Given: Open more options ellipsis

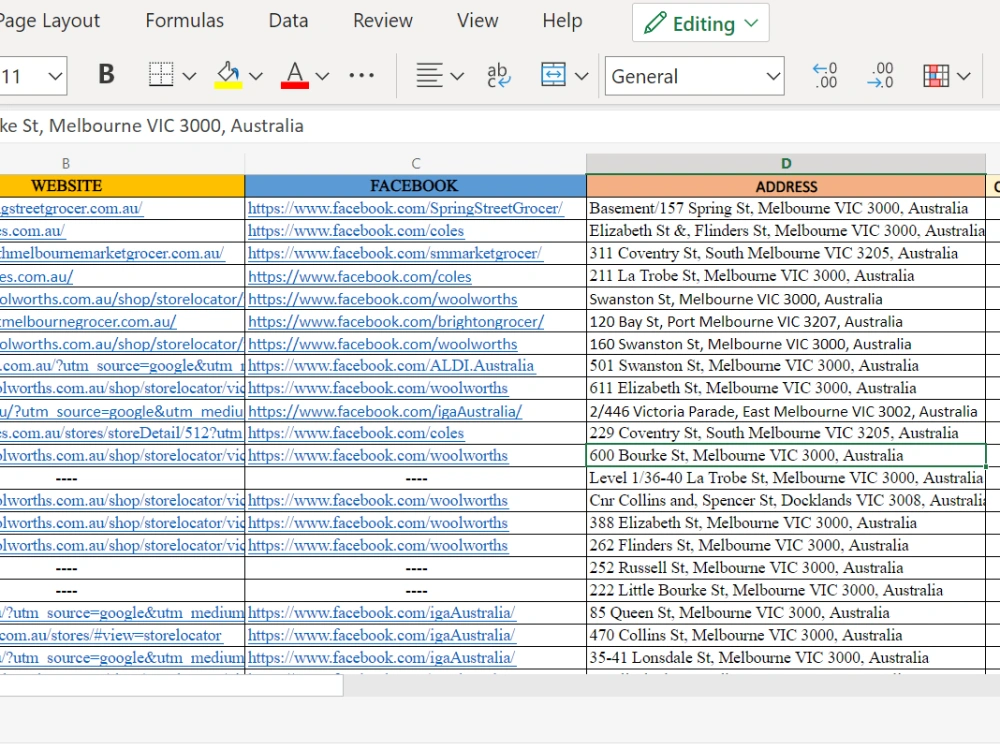Looking at the screenshot, I should coord(362,75).
